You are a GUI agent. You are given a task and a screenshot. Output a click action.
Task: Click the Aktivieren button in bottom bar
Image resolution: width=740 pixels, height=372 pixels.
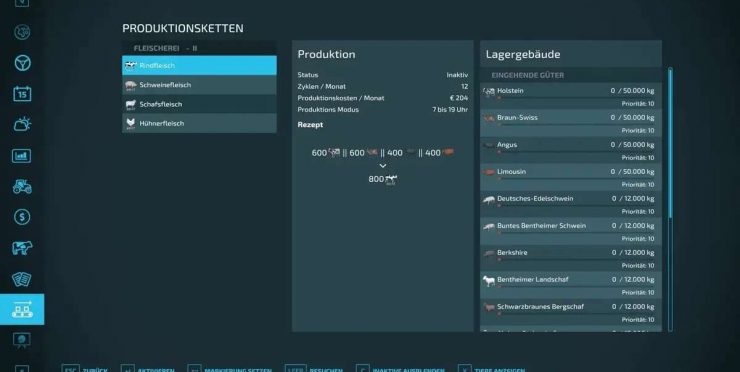coord(148,369)
